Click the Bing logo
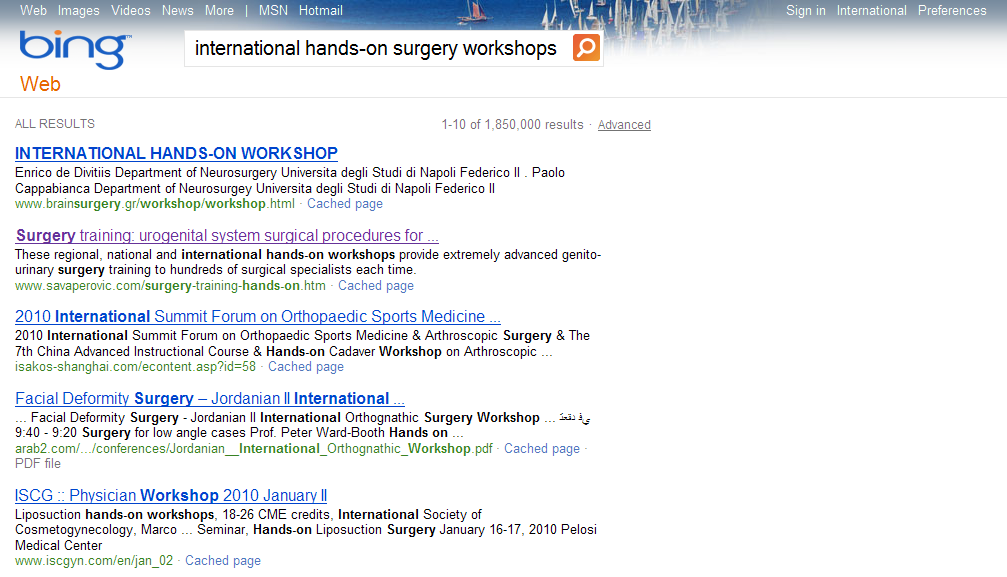 click(x=74, y=49)
